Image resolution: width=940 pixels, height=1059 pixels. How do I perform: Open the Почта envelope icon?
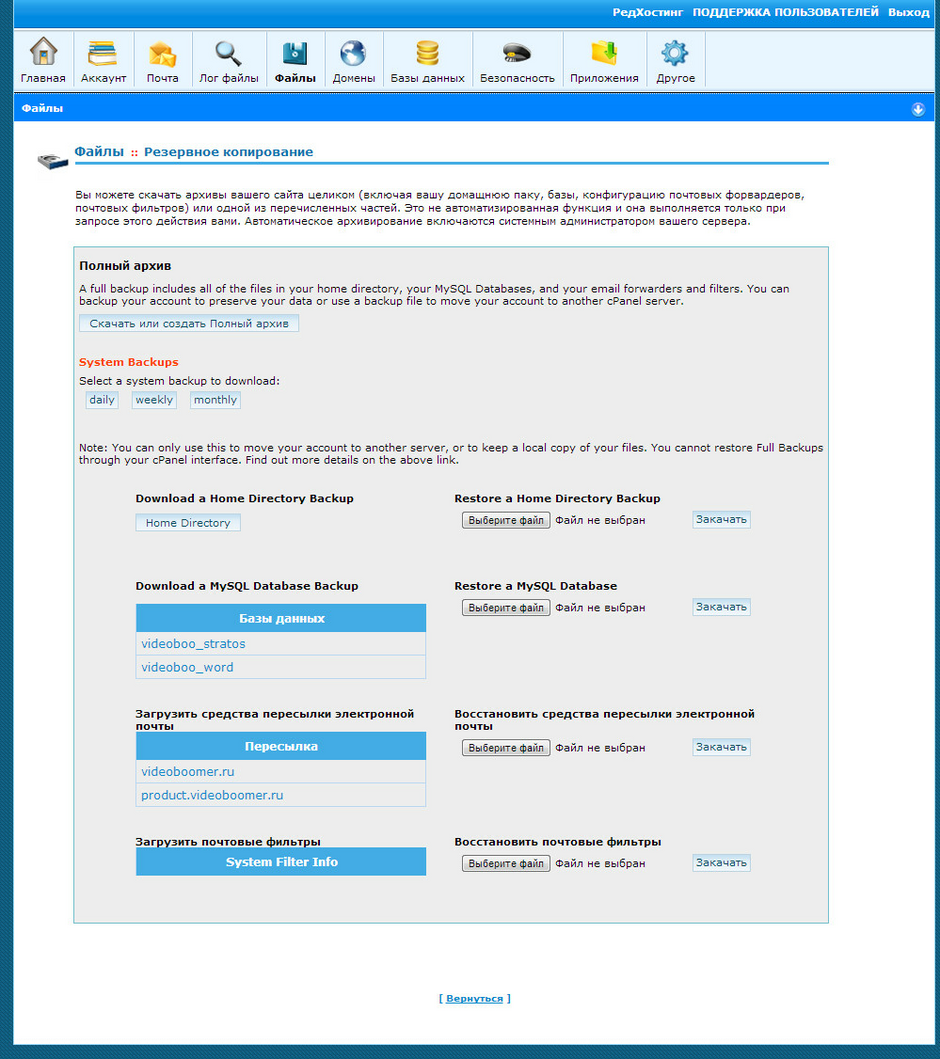tap(163, 53)
